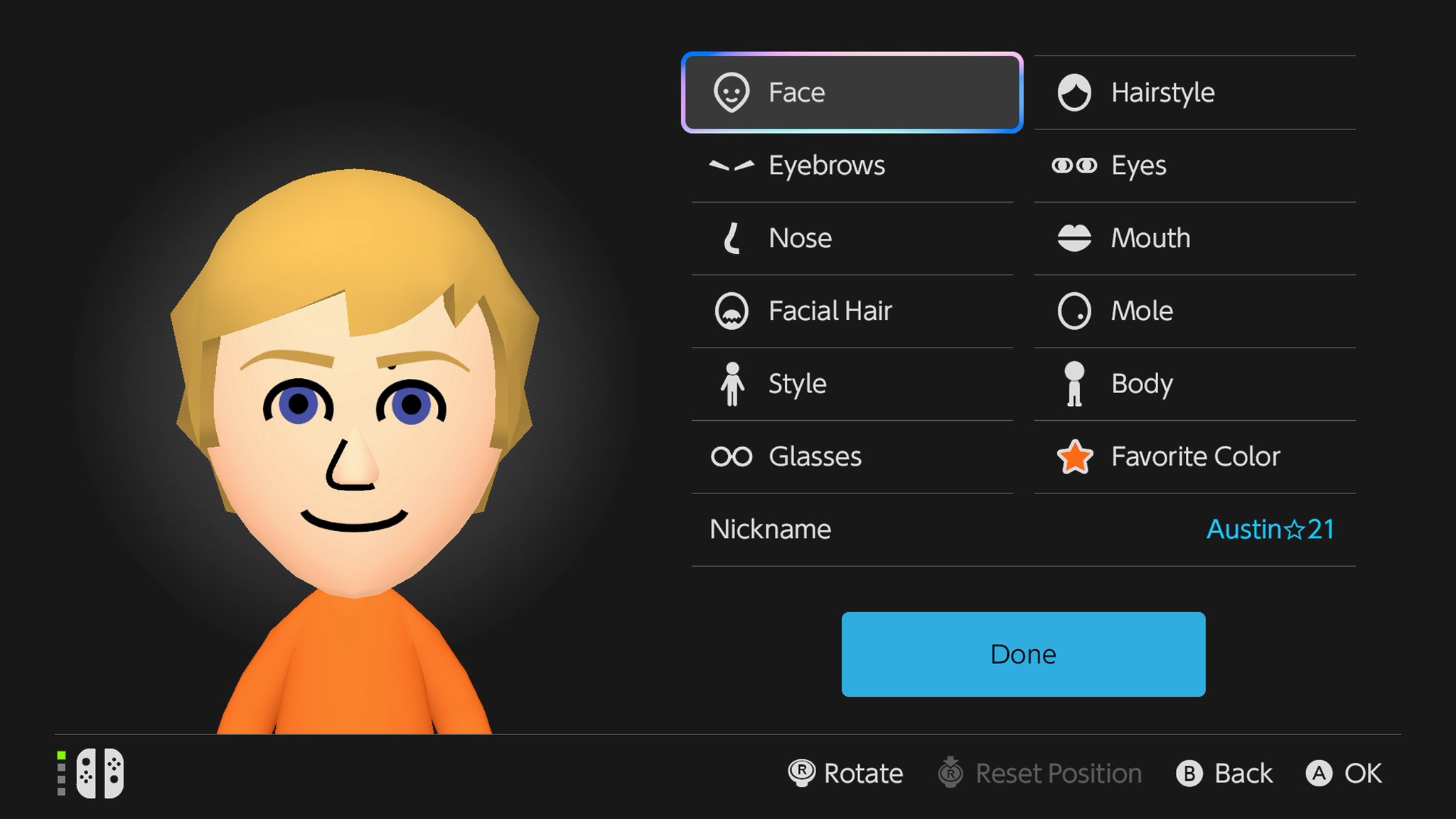Click the orange Favorite Color star
The width and height of the screenshot is (1456, 819).
(1074, 456)
